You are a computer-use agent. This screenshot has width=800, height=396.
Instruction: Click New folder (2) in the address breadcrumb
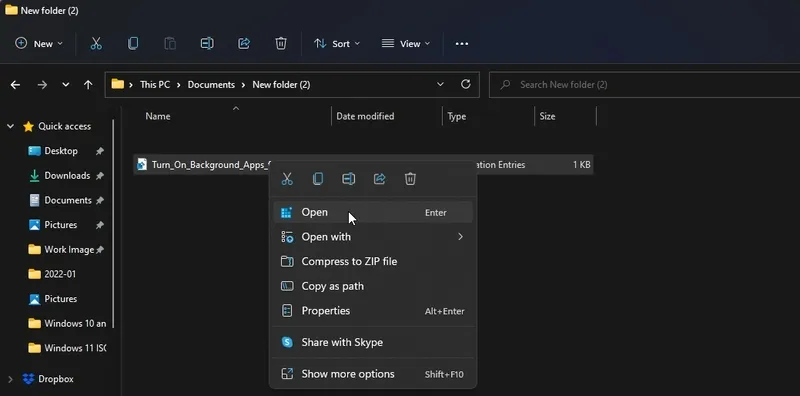coord(281,85)
